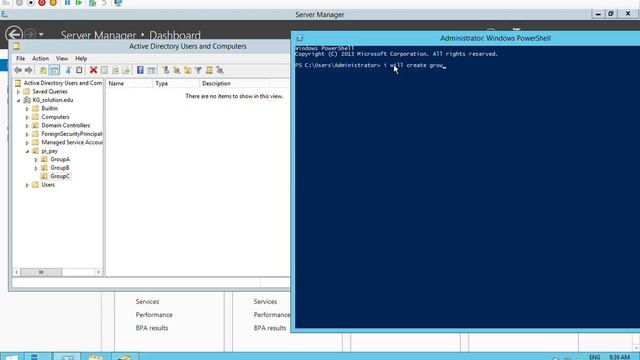Viewport: 640px width, 360px height.
Task: Collapse the pi_pay organizational unit
Action: 27,151
